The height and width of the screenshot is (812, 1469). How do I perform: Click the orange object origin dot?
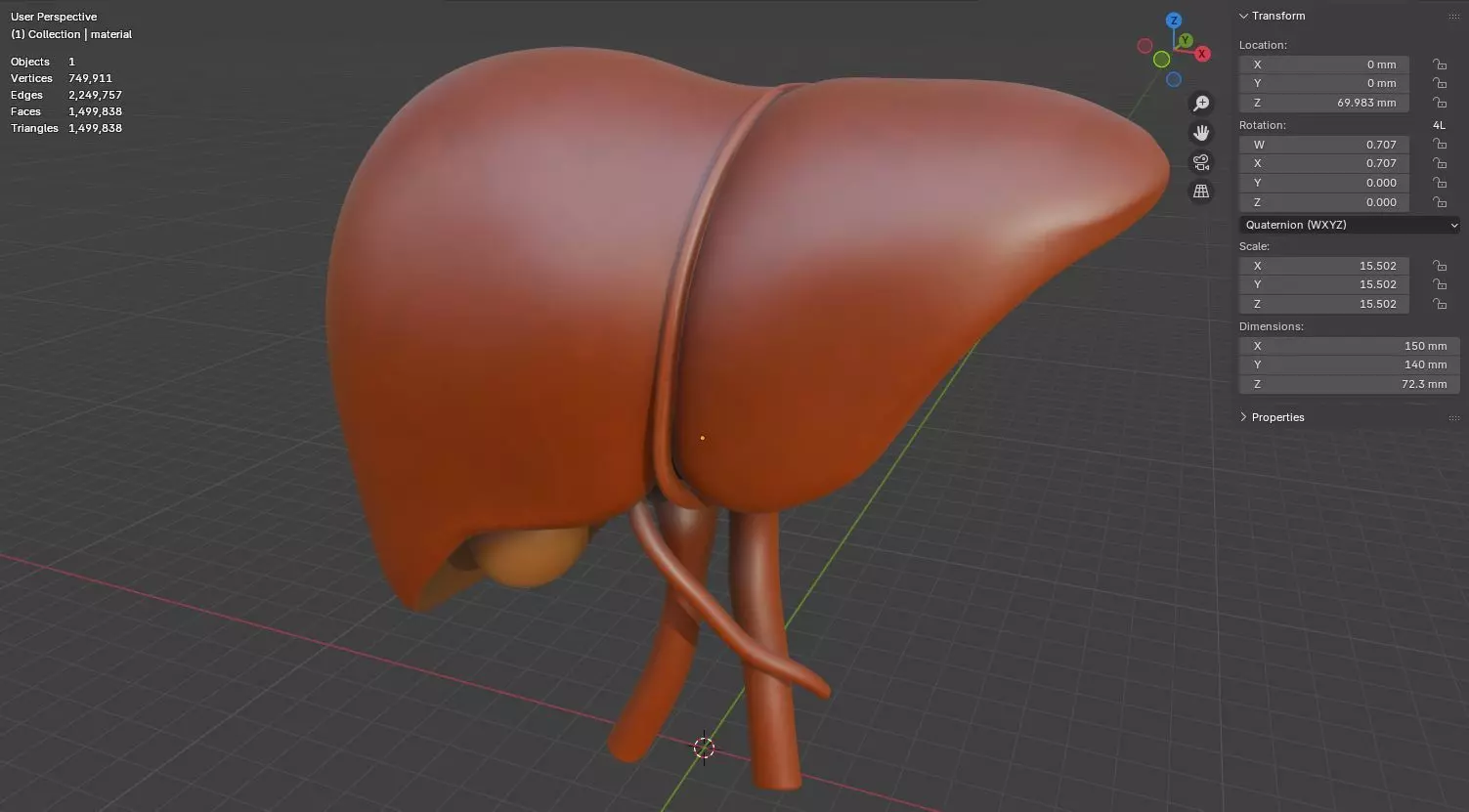pyautogui.click(x=702, y=438)
